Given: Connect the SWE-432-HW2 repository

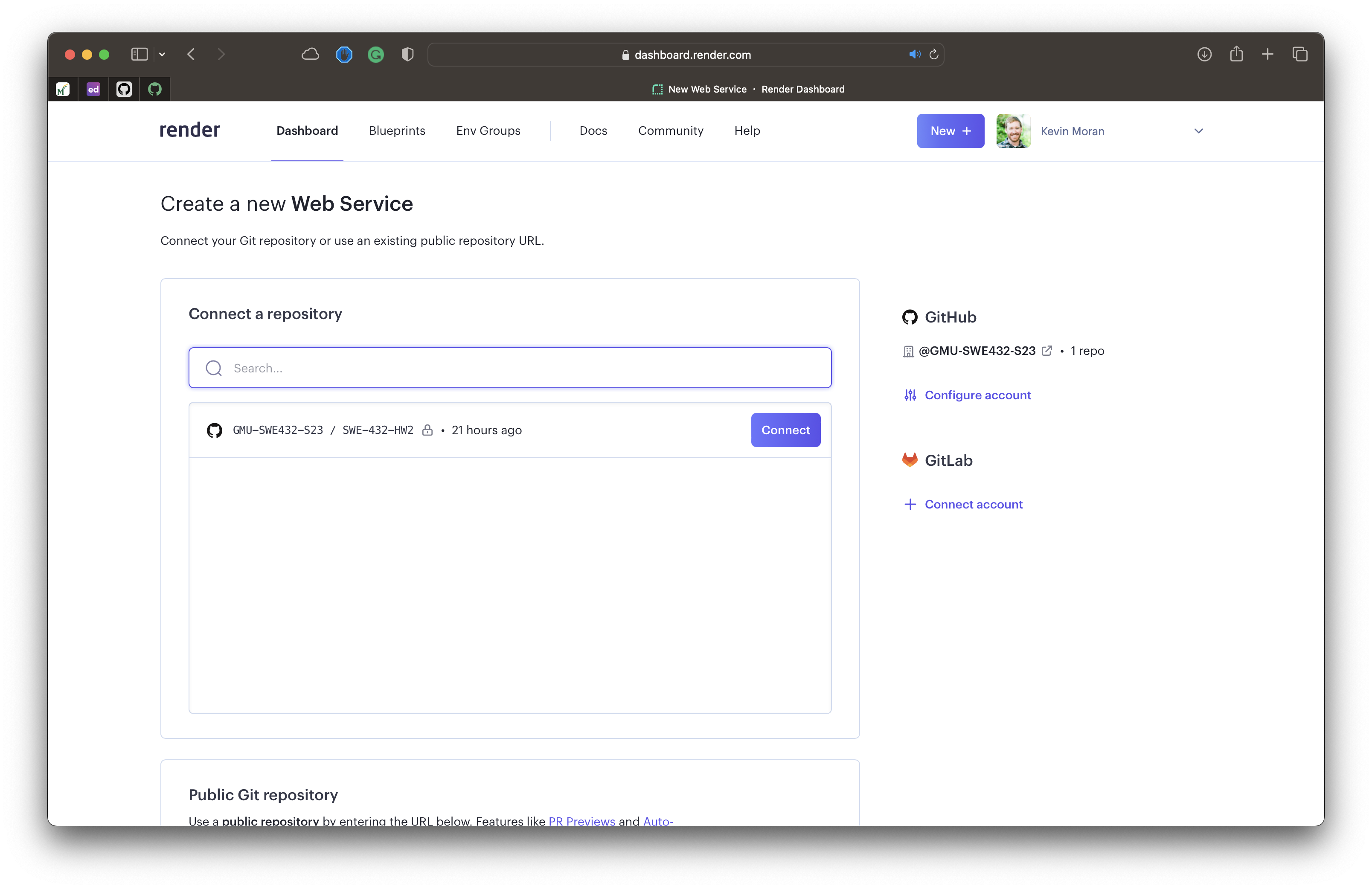Looking at the screenshot, I should point(786,430).
